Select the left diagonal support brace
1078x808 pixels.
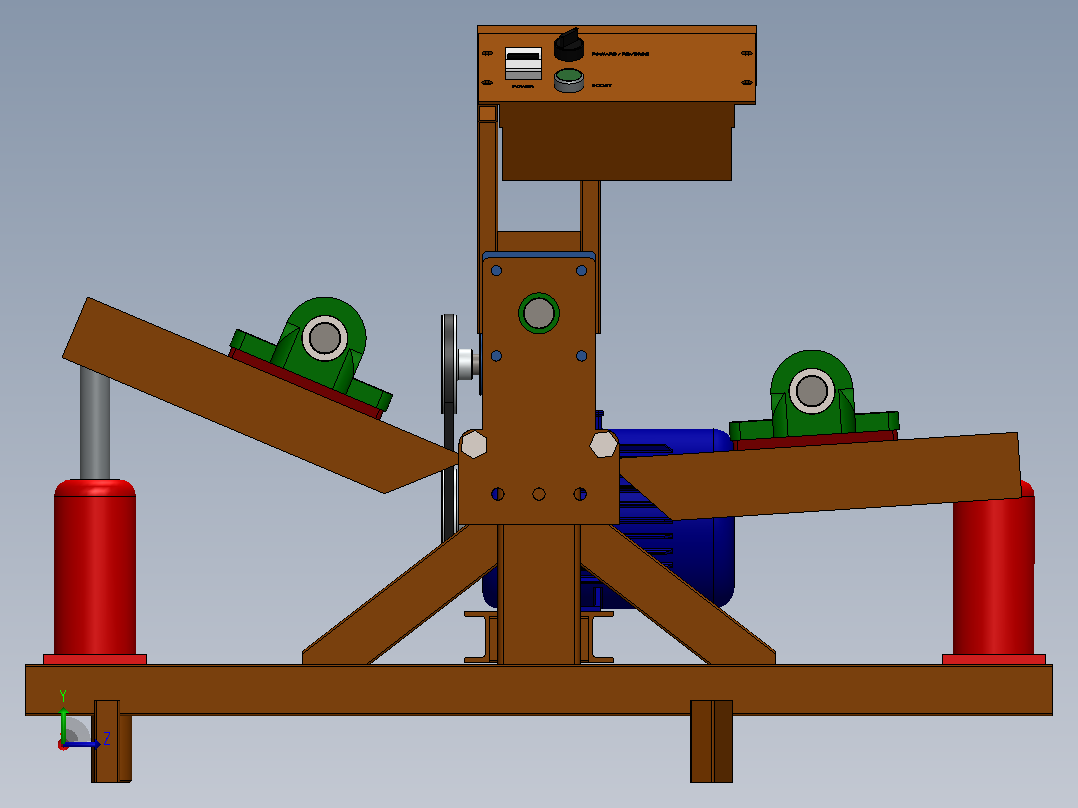tap(399, 596)
